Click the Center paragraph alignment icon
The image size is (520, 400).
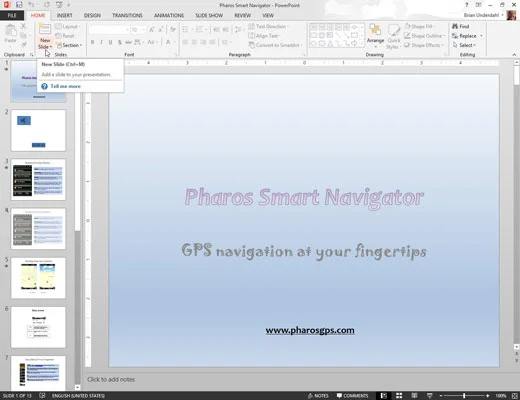click(x=194, y=42)
